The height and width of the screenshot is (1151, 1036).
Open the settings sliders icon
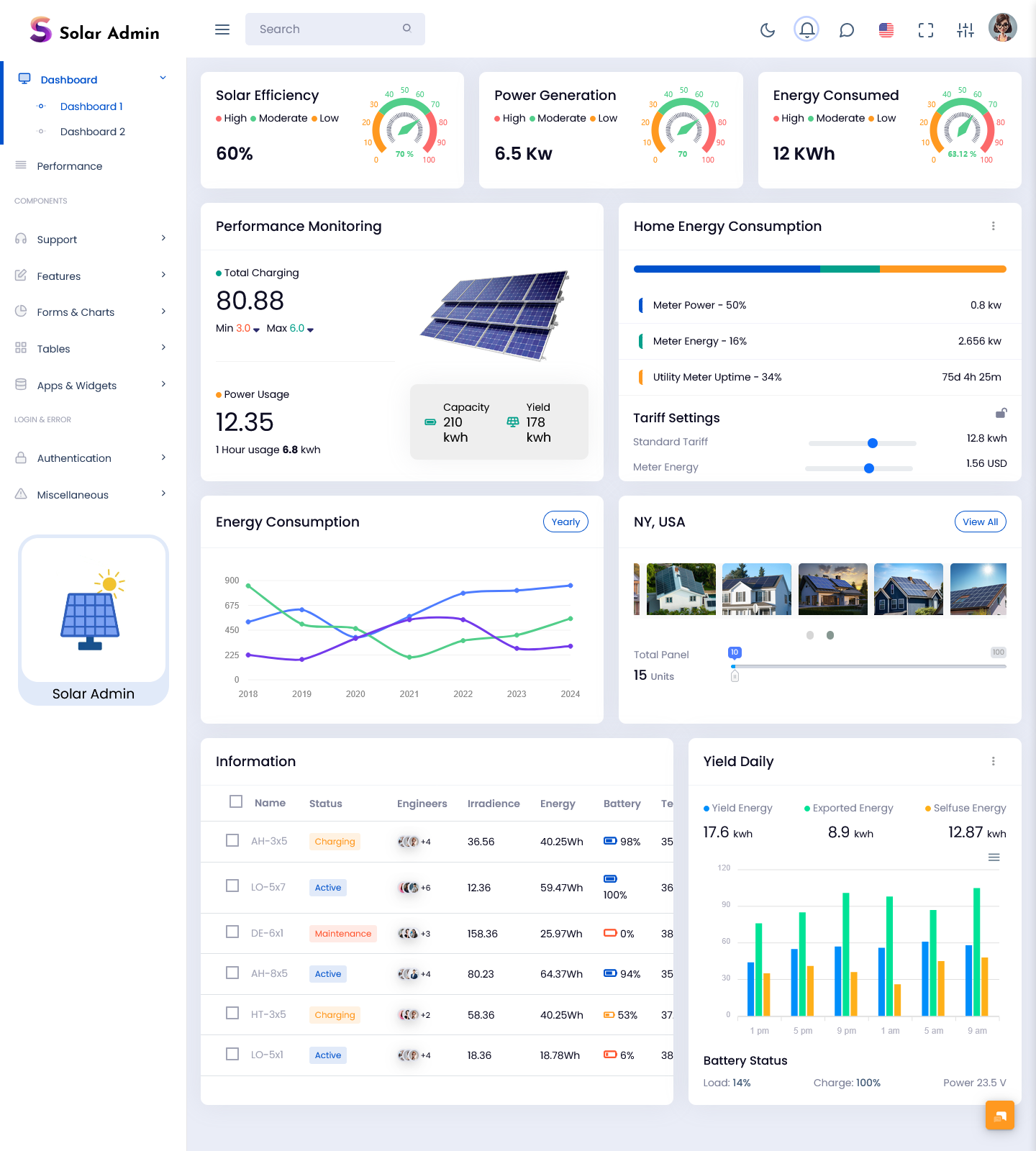coord(965,29)
